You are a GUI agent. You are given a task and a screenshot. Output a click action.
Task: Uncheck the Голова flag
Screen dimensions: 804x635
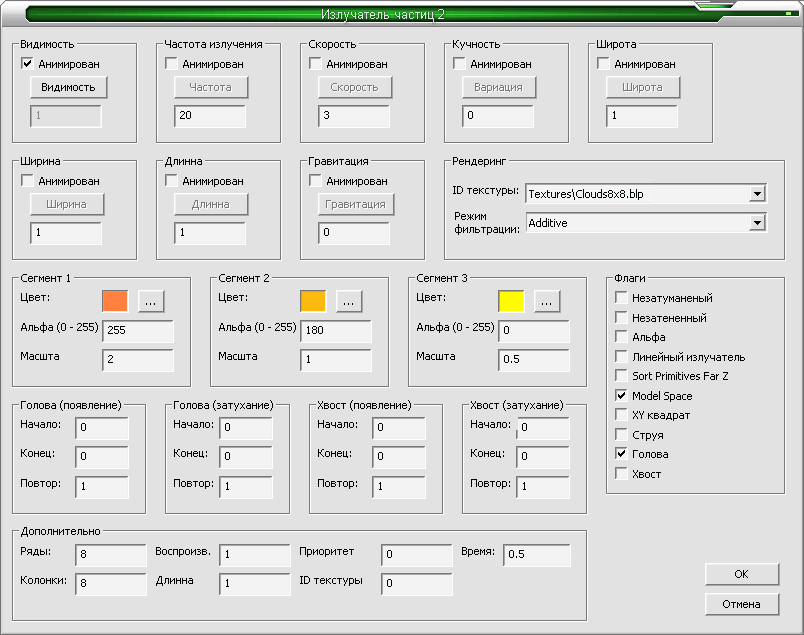pyautogui.click(x=621, y=453)
